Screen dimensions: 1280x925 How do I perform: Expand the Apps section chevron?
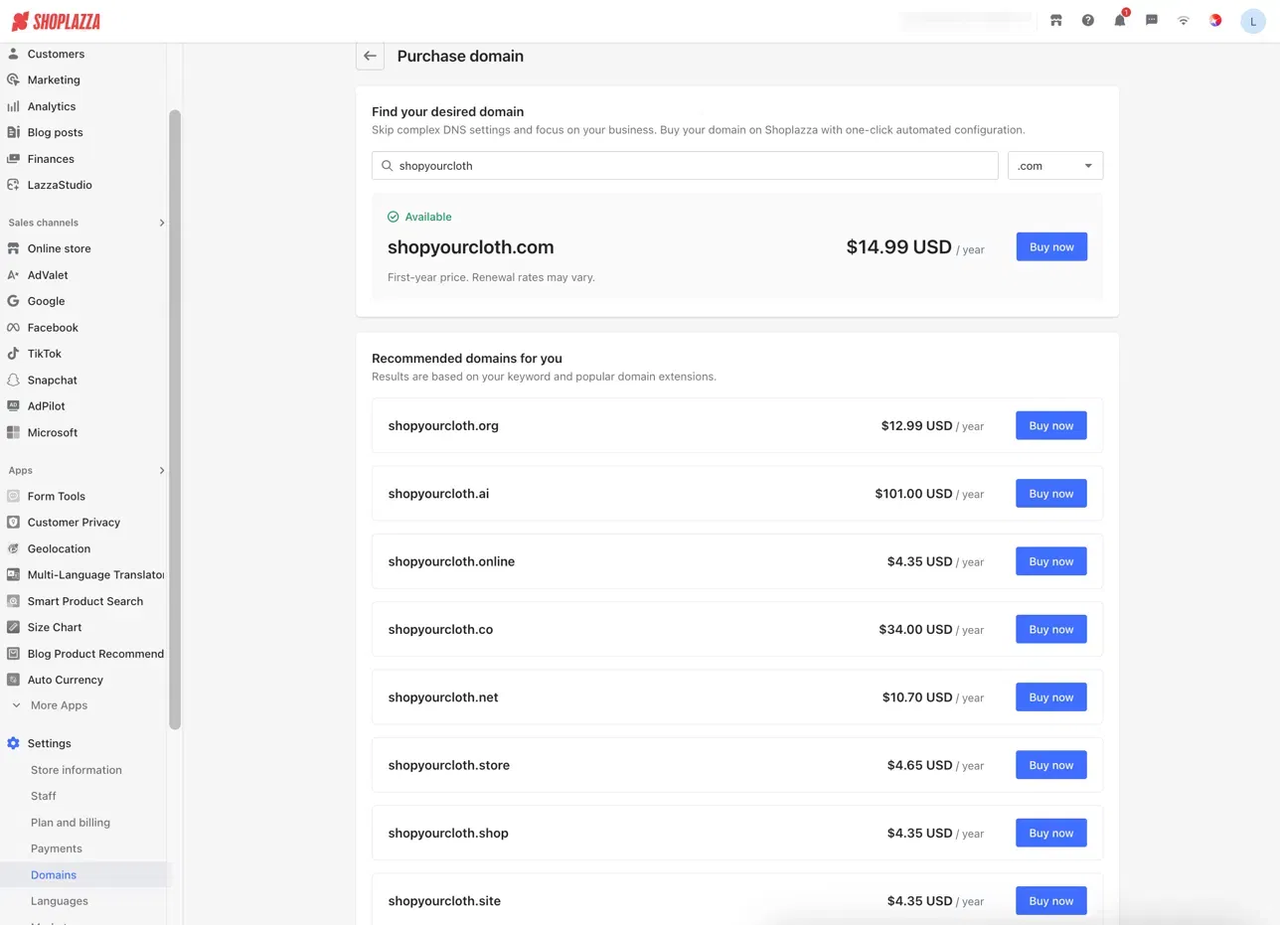[161, 471]
